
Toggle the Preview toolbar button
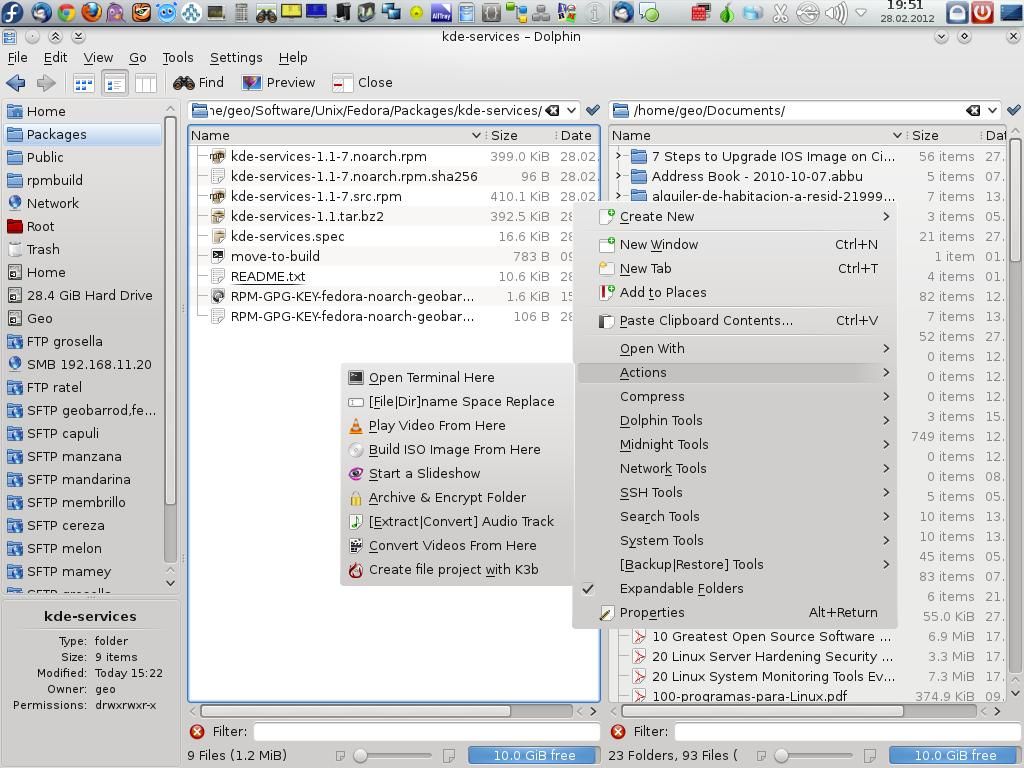pyautogui.click(x=278, y=83)
